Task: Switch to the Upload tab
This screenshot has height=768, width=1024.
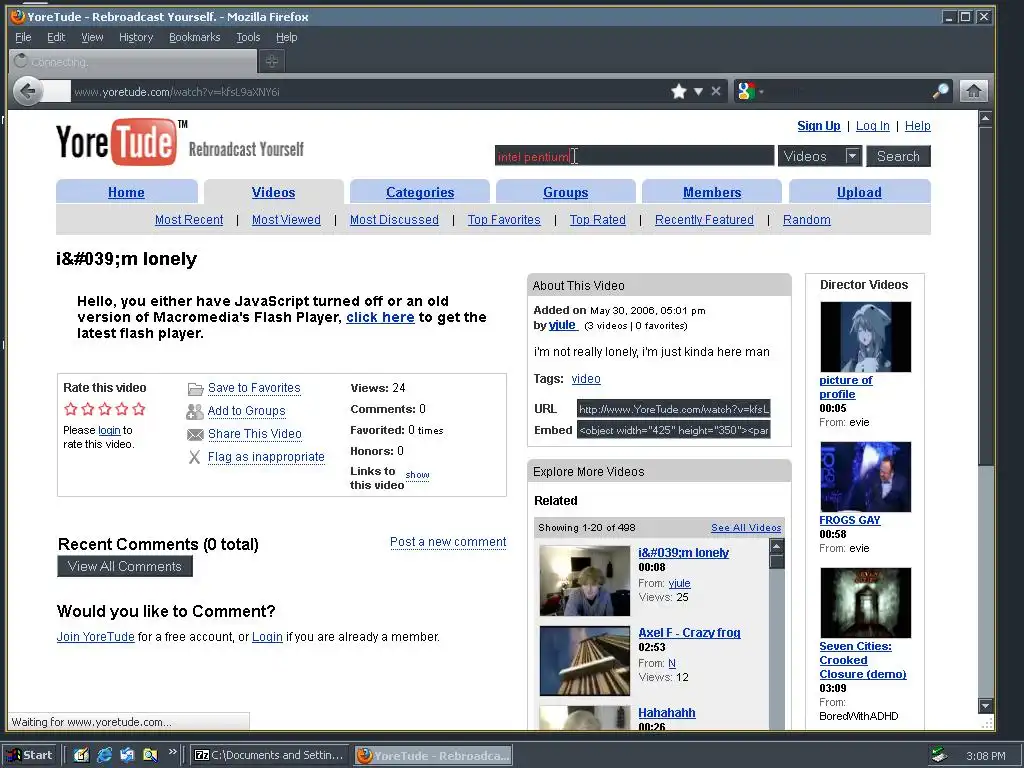Action: tap(859, 192)
